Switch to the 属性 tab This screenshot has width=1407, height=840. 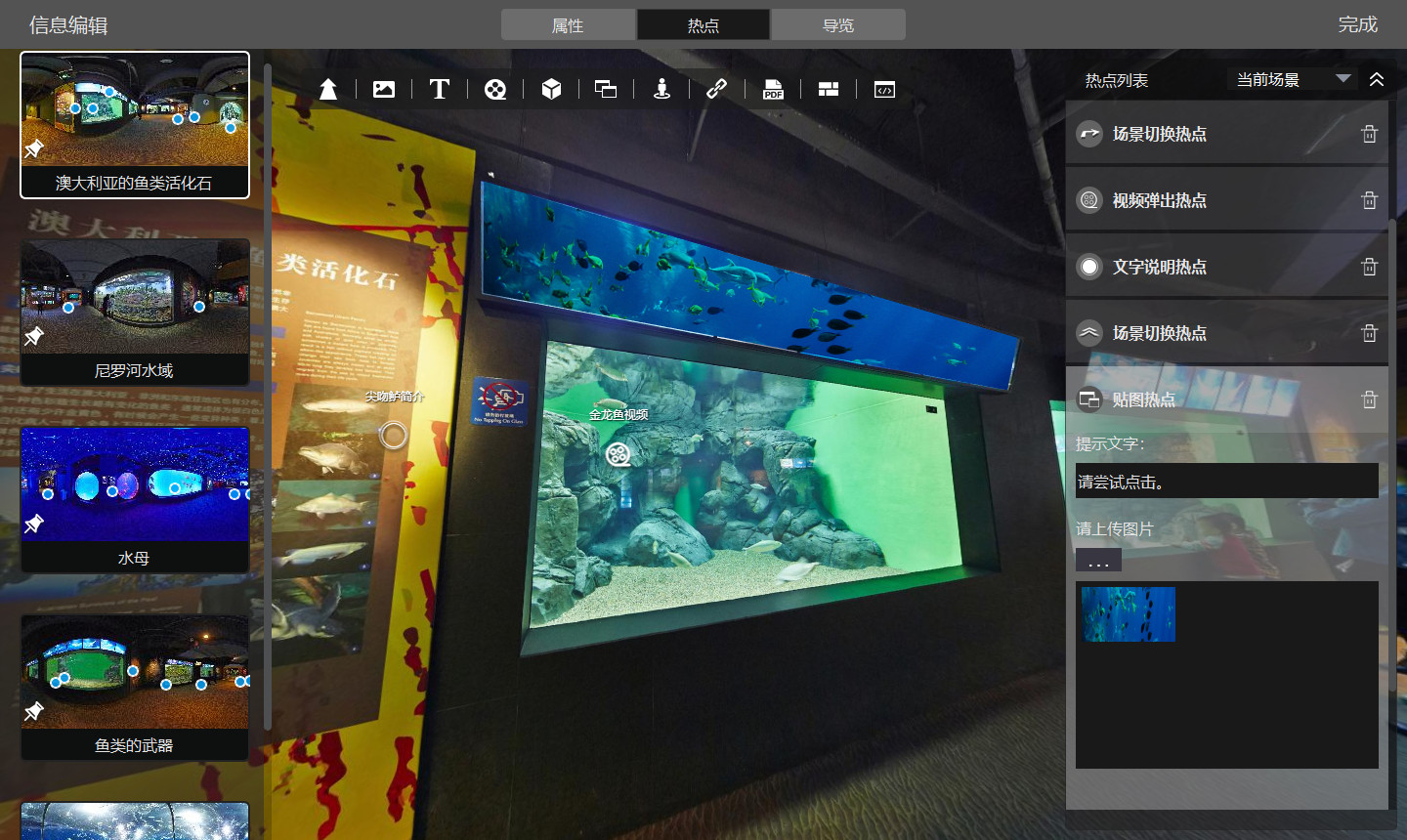[568, 25]
